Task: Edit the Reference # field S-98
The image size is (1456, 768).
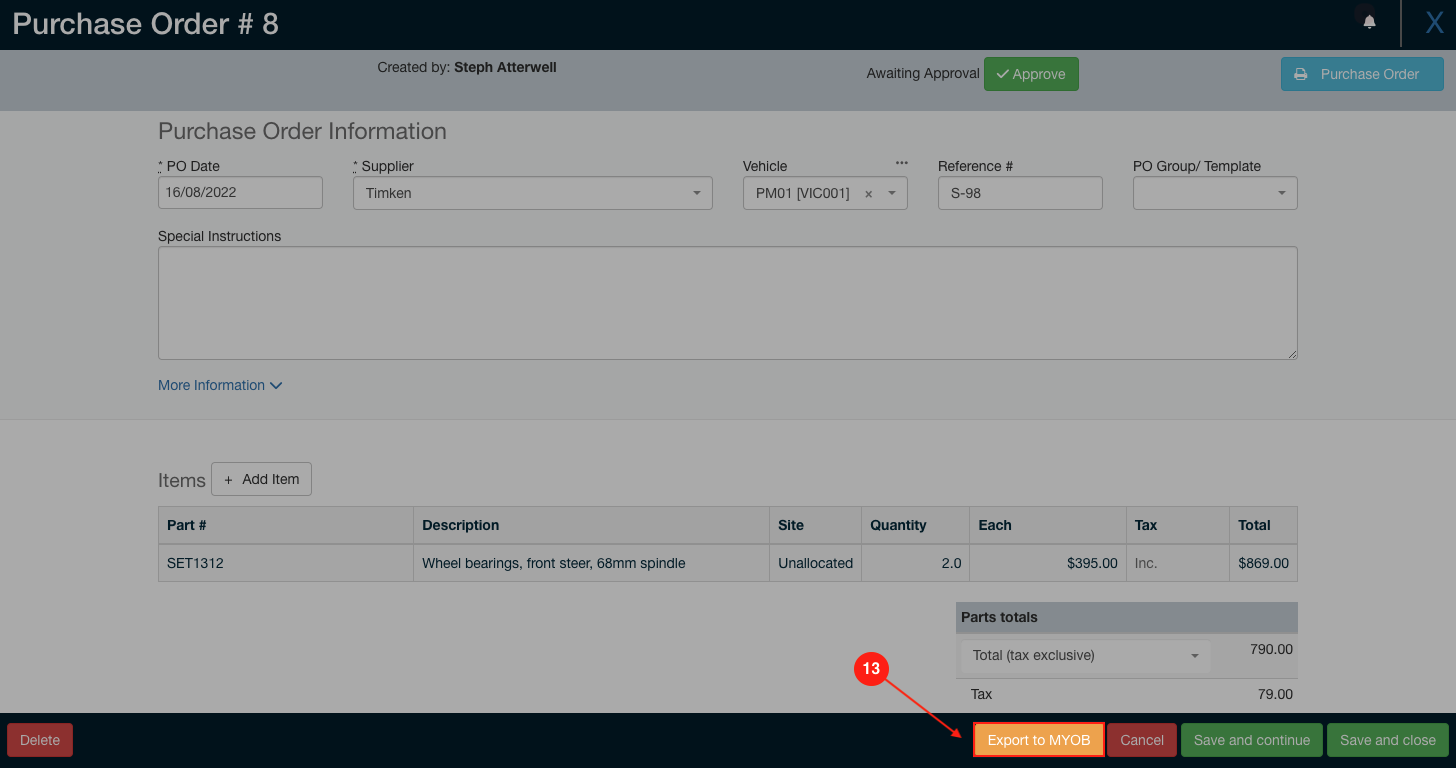Action: click(x=1020, y=193)
